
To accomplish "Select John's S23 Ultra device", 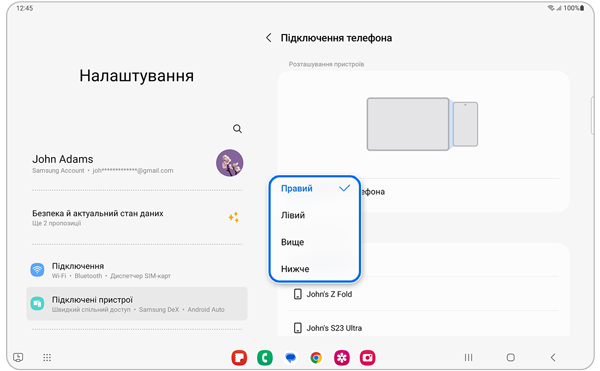I will tap(423, 328).
